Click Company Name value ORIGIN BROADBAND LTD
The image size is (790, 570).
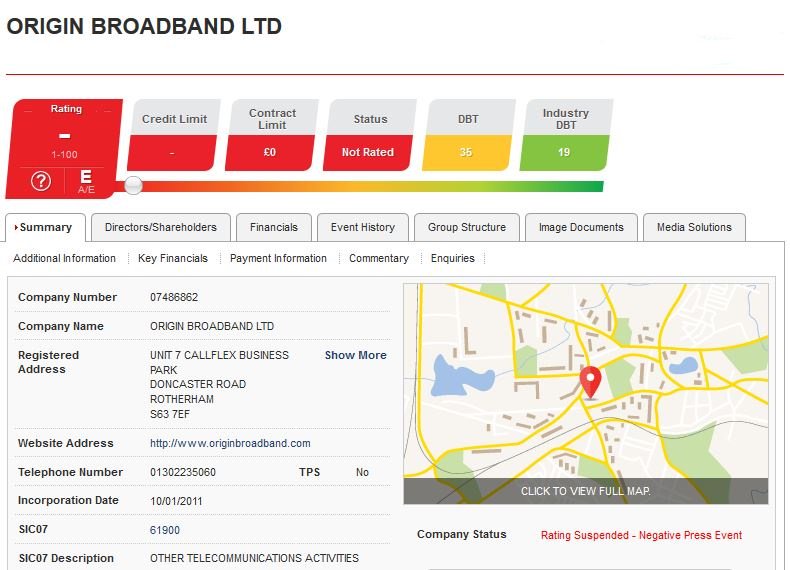(212, 326)
